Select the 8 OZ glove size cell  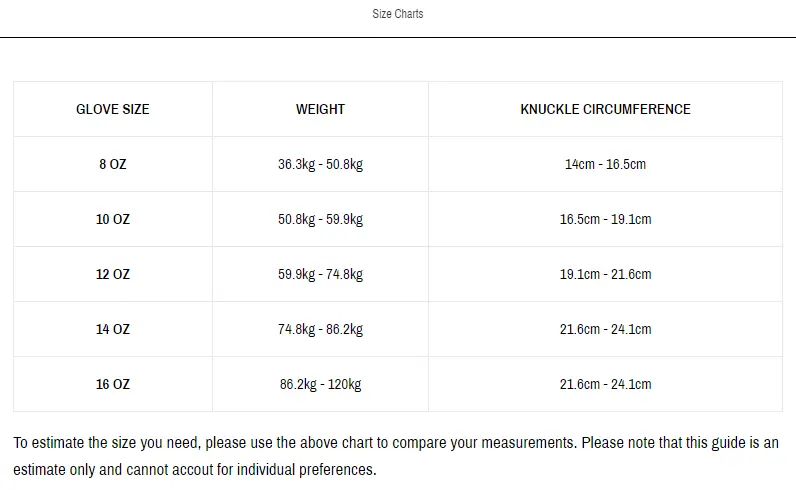113,164
